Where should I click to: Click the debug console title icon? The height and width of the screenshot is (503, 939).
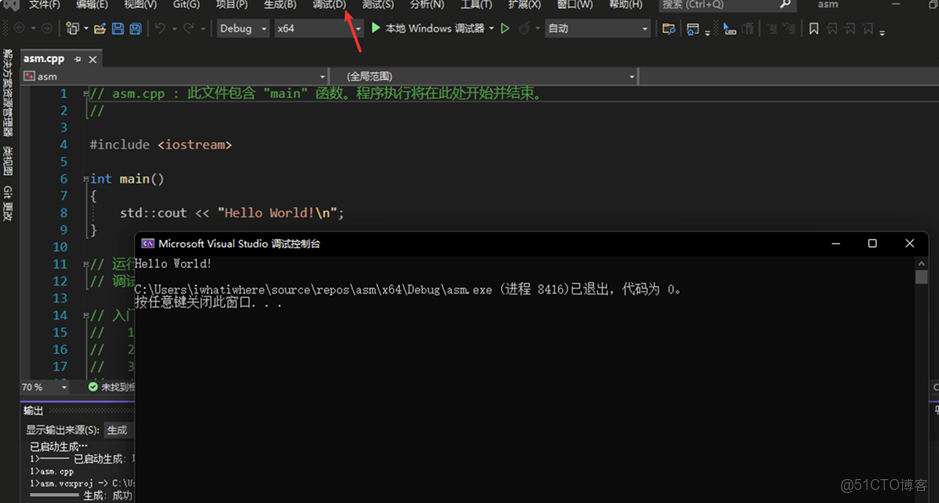[147, 244]
